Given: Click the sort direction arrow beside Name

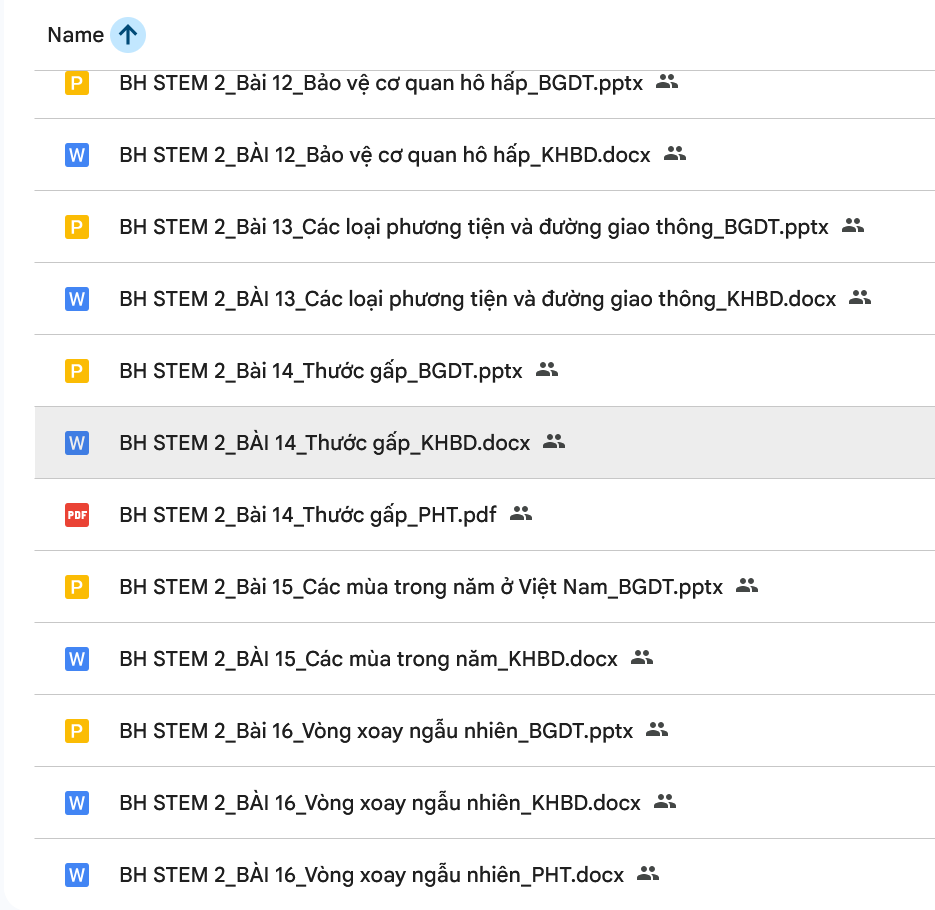Looking at the screenshot, I should point(128,35).
